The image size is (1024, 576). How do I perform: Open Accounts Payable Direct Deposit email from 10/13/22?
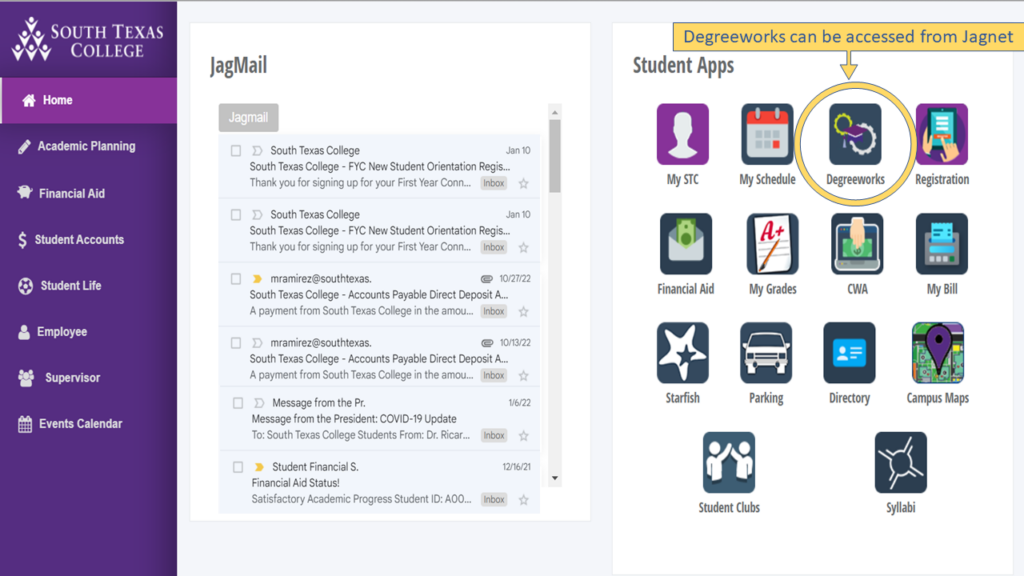click(379, 359)
